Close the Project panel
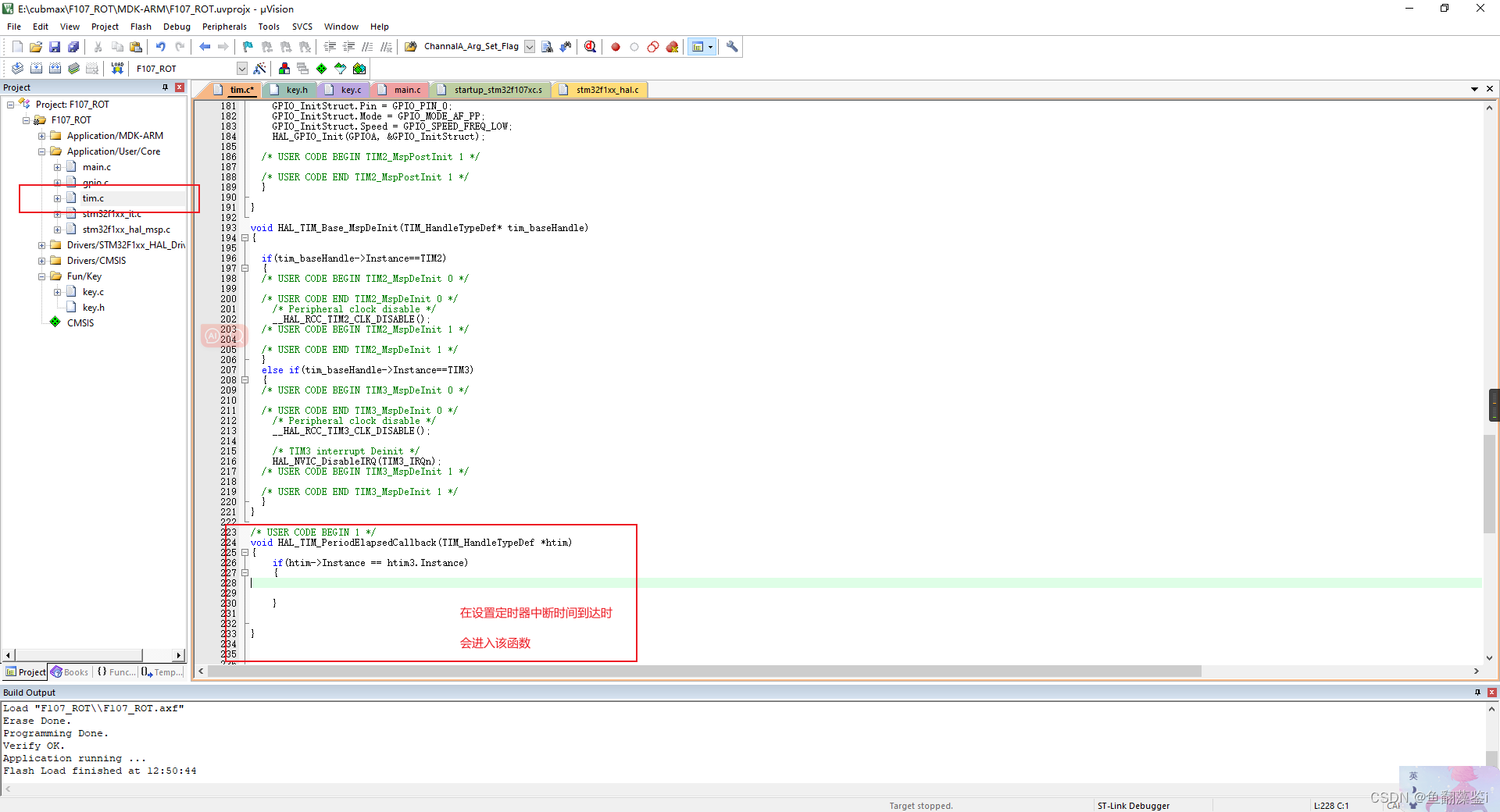Image resolution: width=1500 pixels, height=812 pixels. point(180,87)
